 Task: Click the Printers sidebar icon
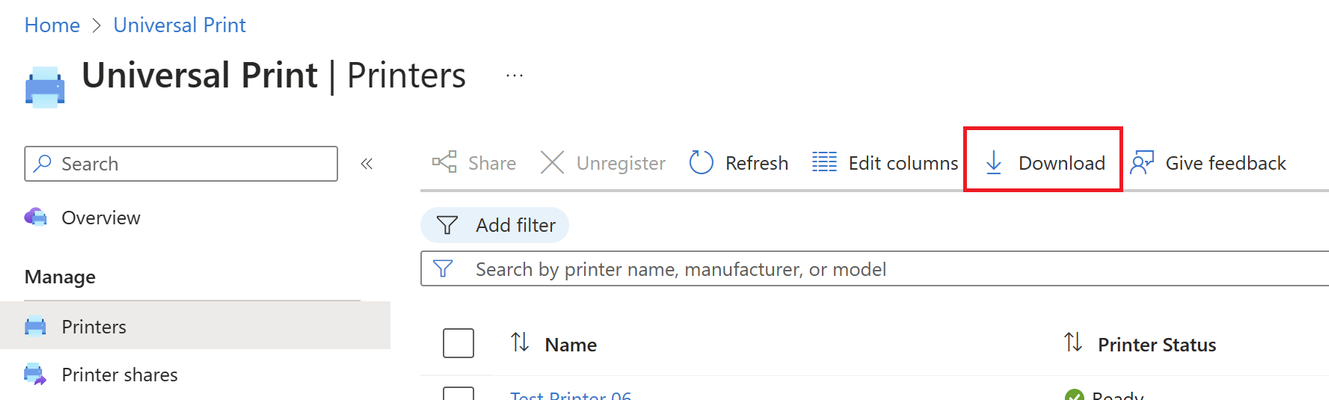coord(35,327)
